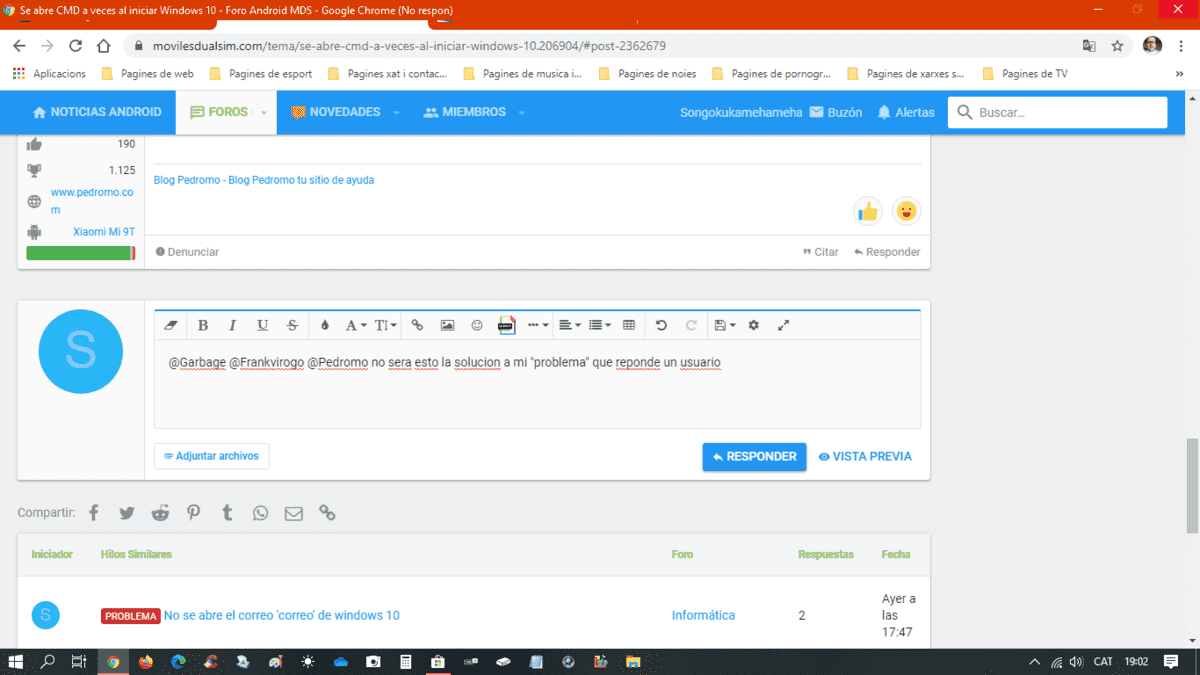Open the Alertas notifications
This screenshot has height=675, width=1200.
click(906, 113)
